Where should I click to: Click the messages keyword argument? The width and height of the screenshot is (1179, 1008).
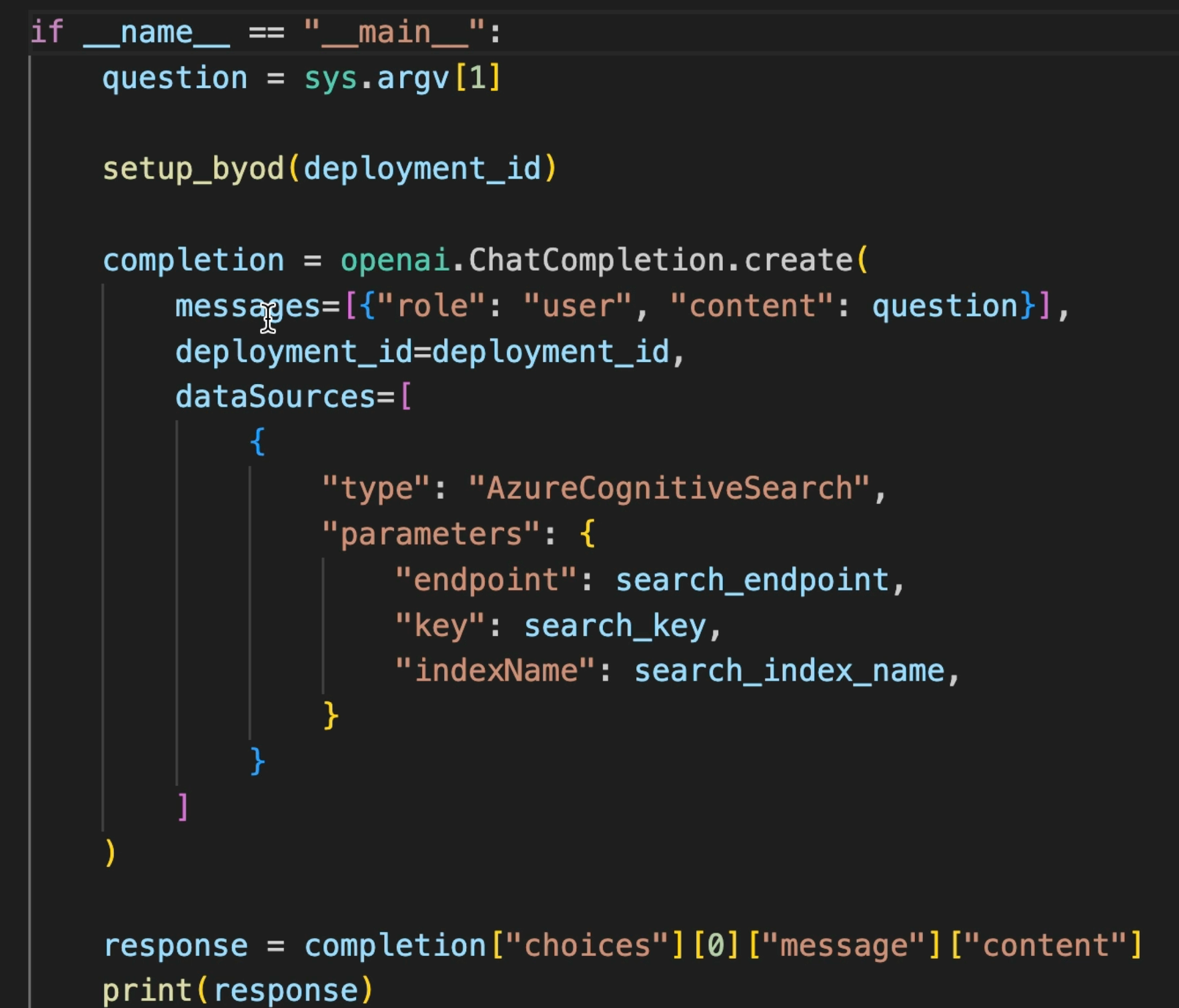pyautogui.click(x=248, y=307)
